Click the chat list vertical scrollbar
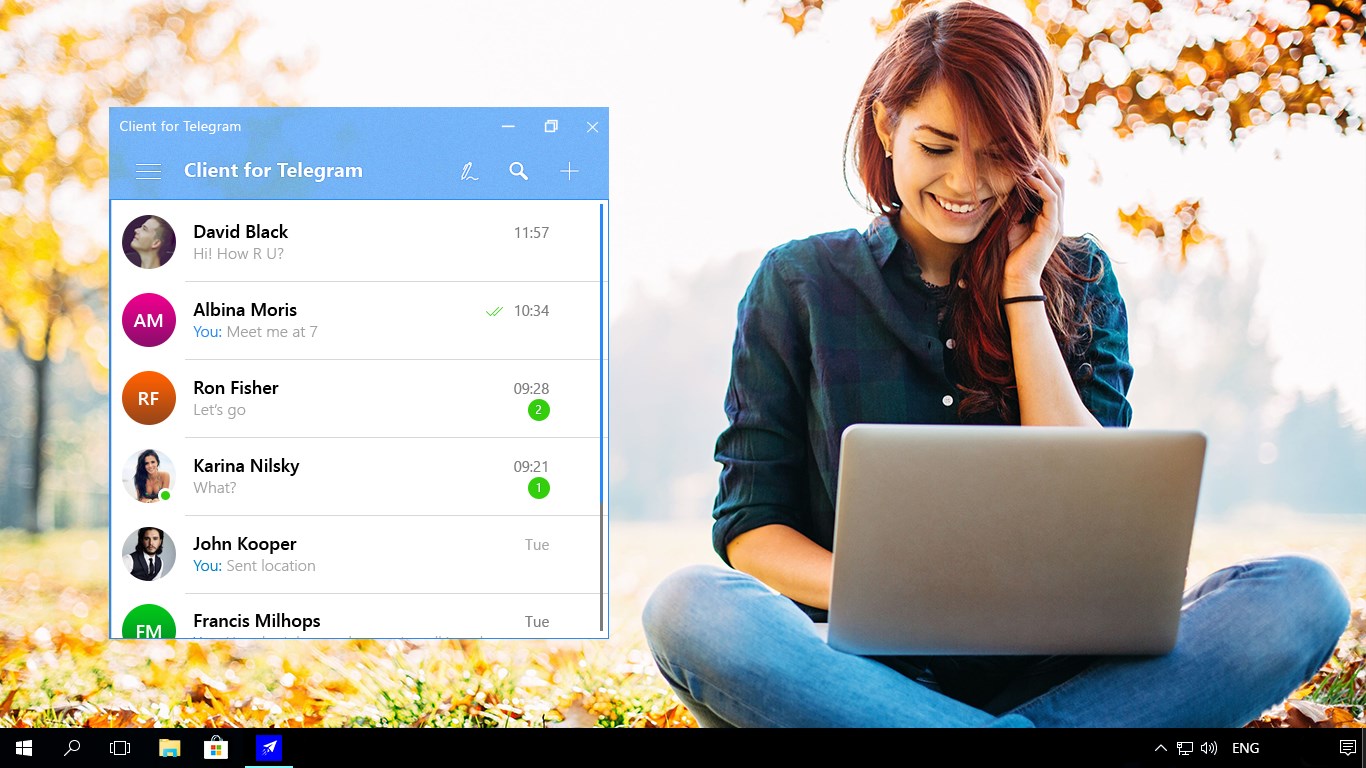1366x768 pixels. 602,417
